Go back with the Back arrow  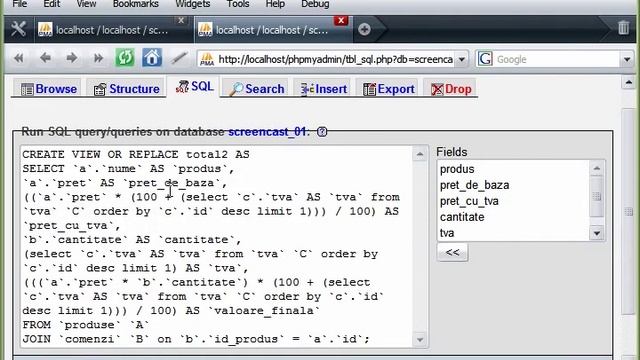[x=45, y=58]
